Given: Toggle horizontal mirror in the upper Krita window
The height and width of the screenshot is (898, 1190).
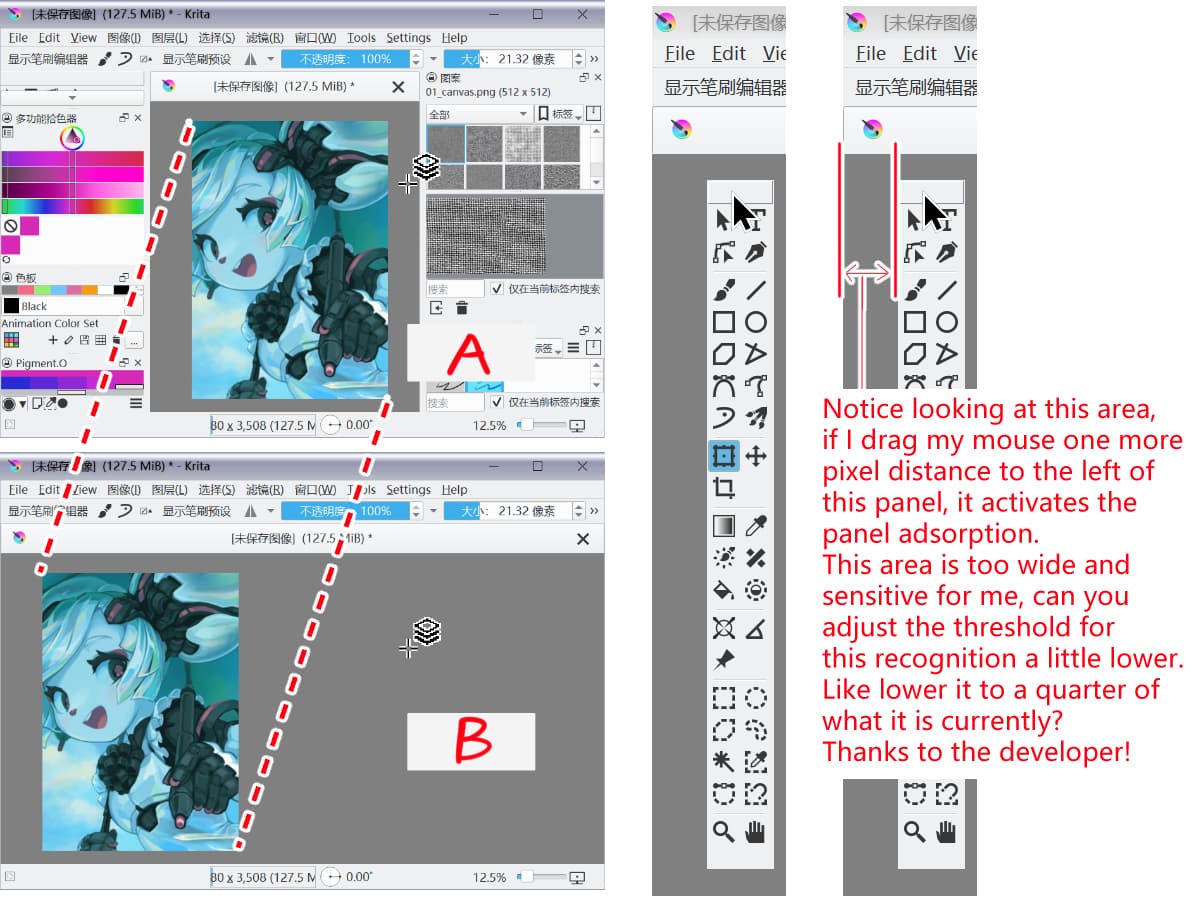Looking at the screenshot, I should point(250,58).
